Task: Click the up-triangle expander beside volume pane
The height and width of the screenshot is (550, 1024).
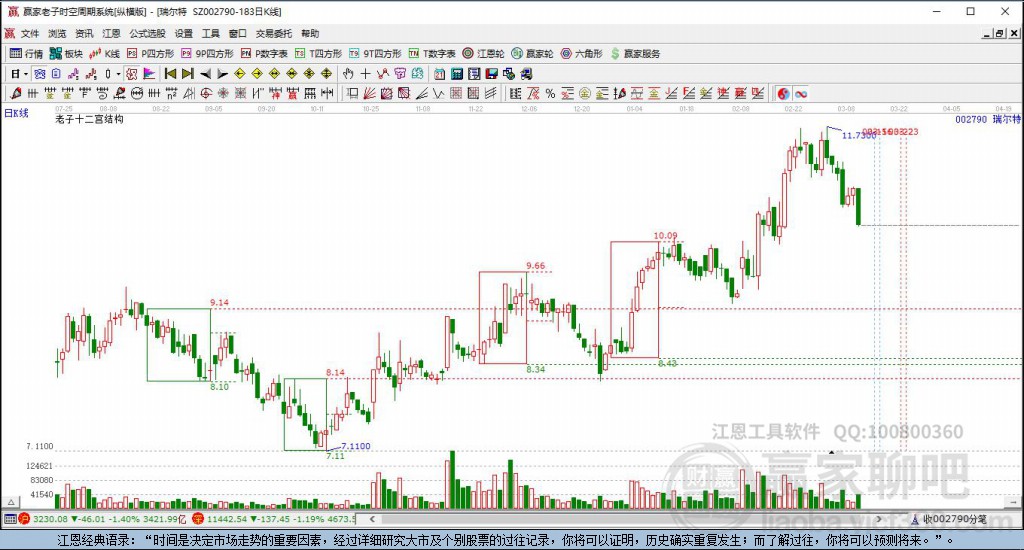Action: (10, 502)
